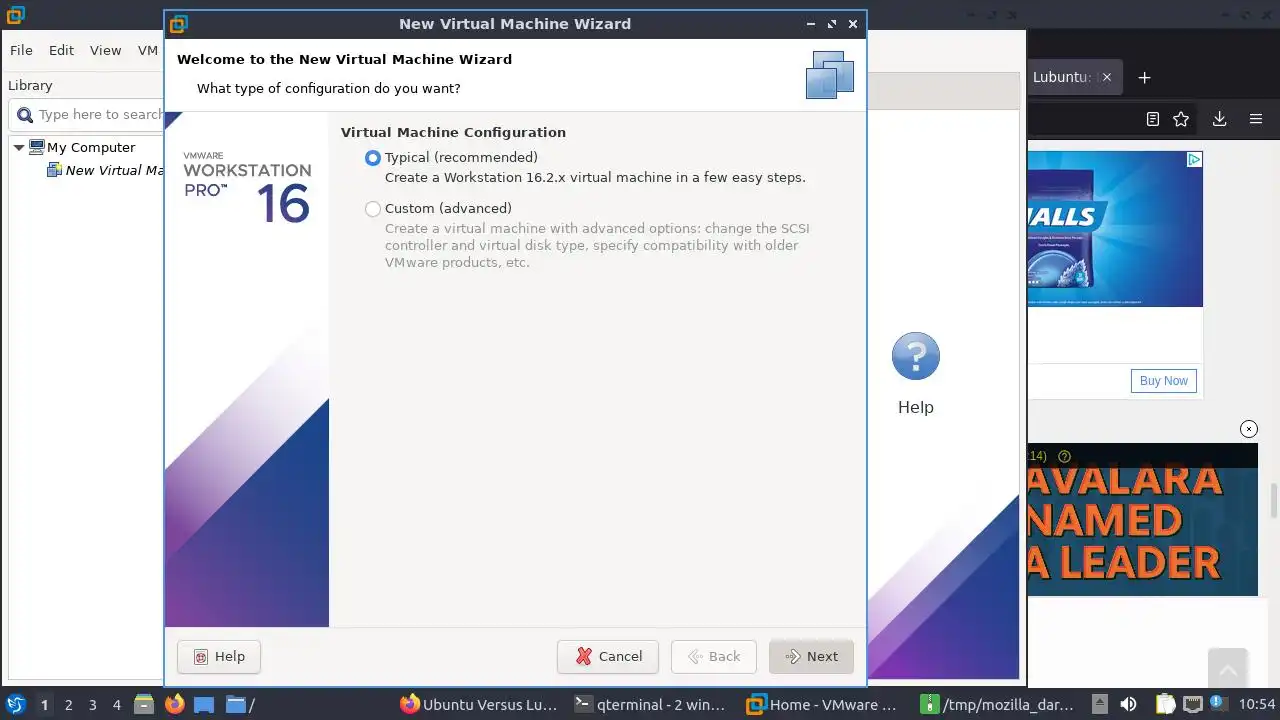Click the Firefox page scrollbar thumb
The width and height of the screenshot is (1280, 720).
(x=1273, y=498)
